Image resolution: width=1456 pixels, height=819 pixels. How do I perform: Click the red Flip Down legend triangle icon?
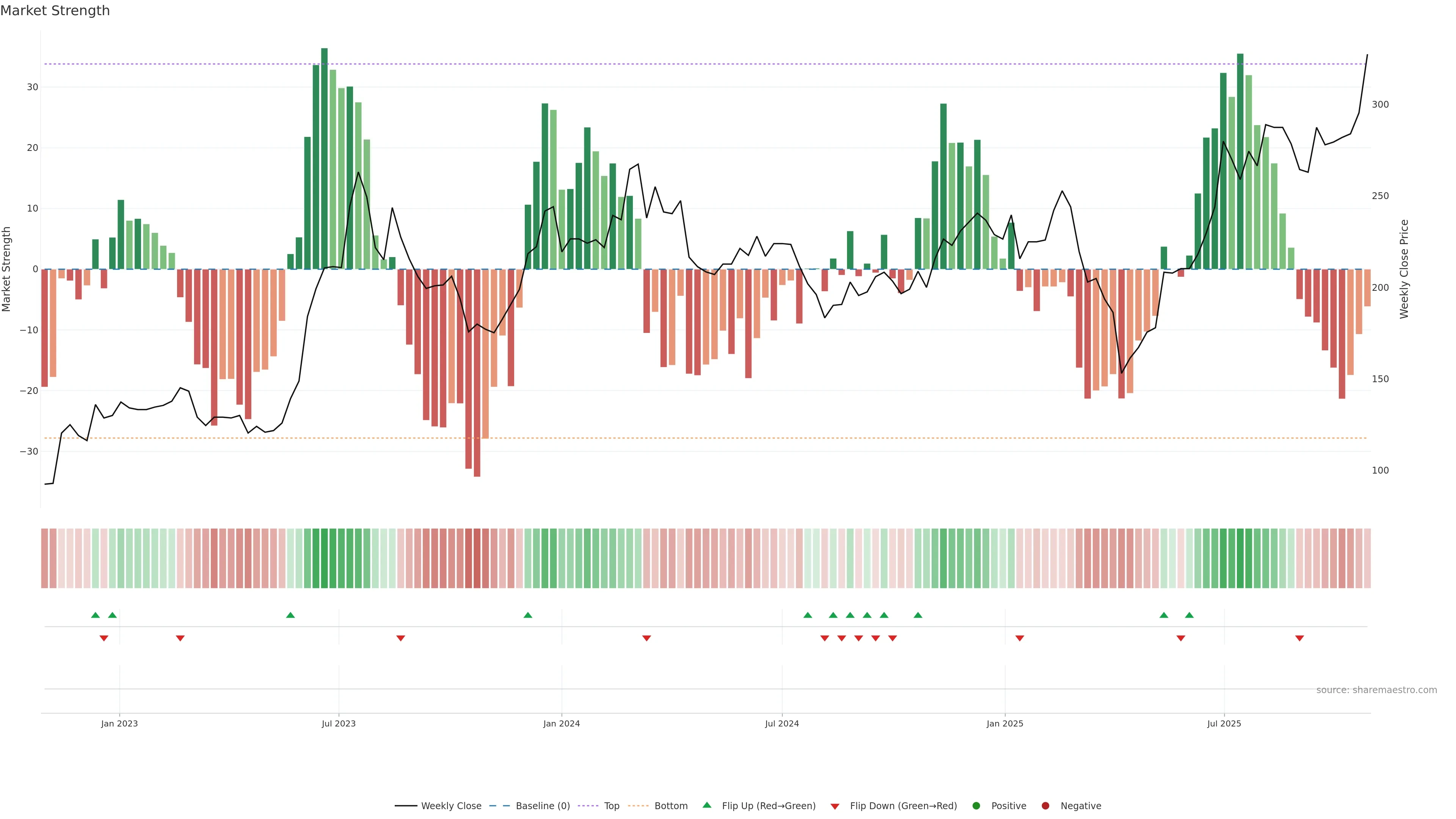click(835, 806)
